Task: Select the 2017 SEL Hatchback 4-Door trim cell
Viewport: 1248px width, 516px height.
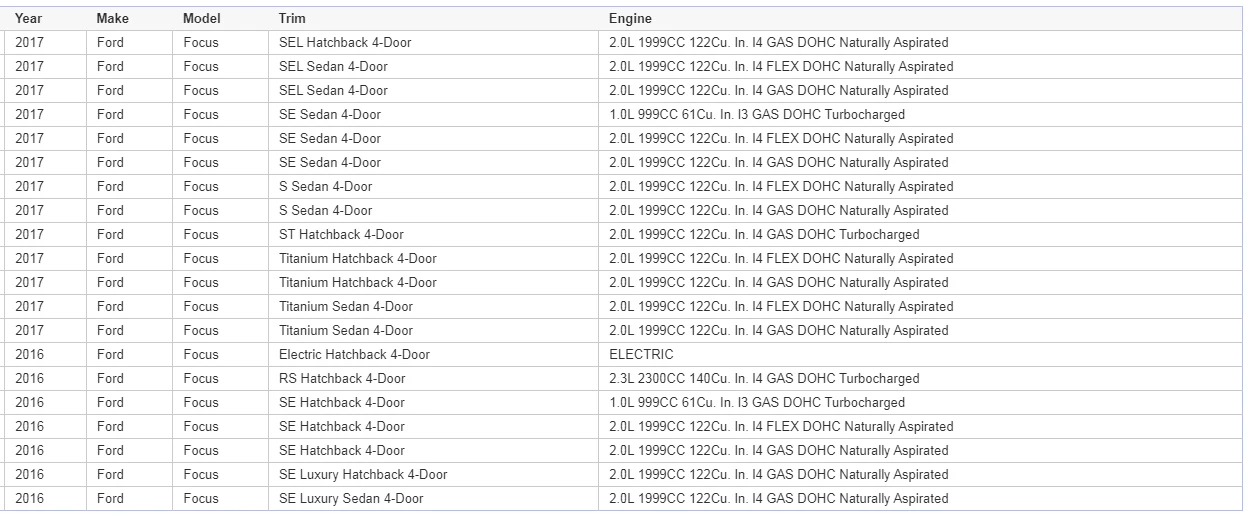Action: pyautogui.click(x=433, y=43)
